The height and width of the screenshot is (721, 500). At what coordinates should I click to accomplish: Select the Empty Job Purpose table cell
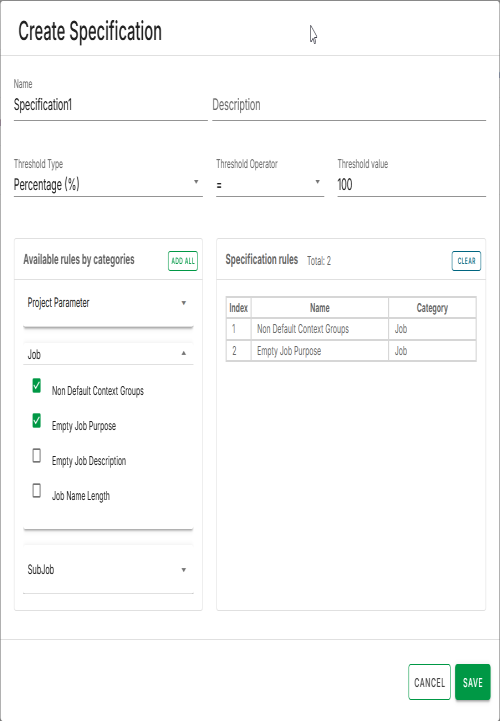(x=320, y=351)
